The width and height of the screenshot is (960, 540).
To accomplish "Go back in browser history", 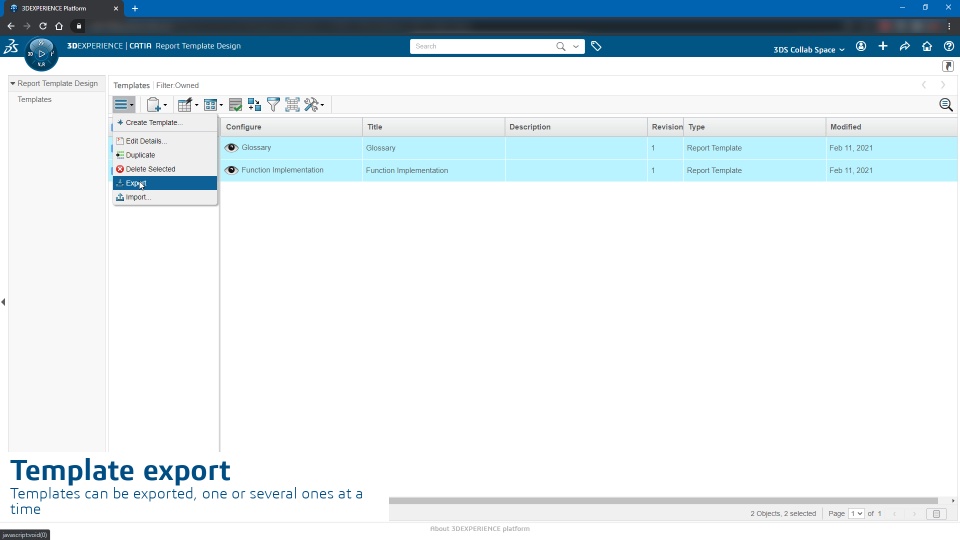I will coord(11,26).
